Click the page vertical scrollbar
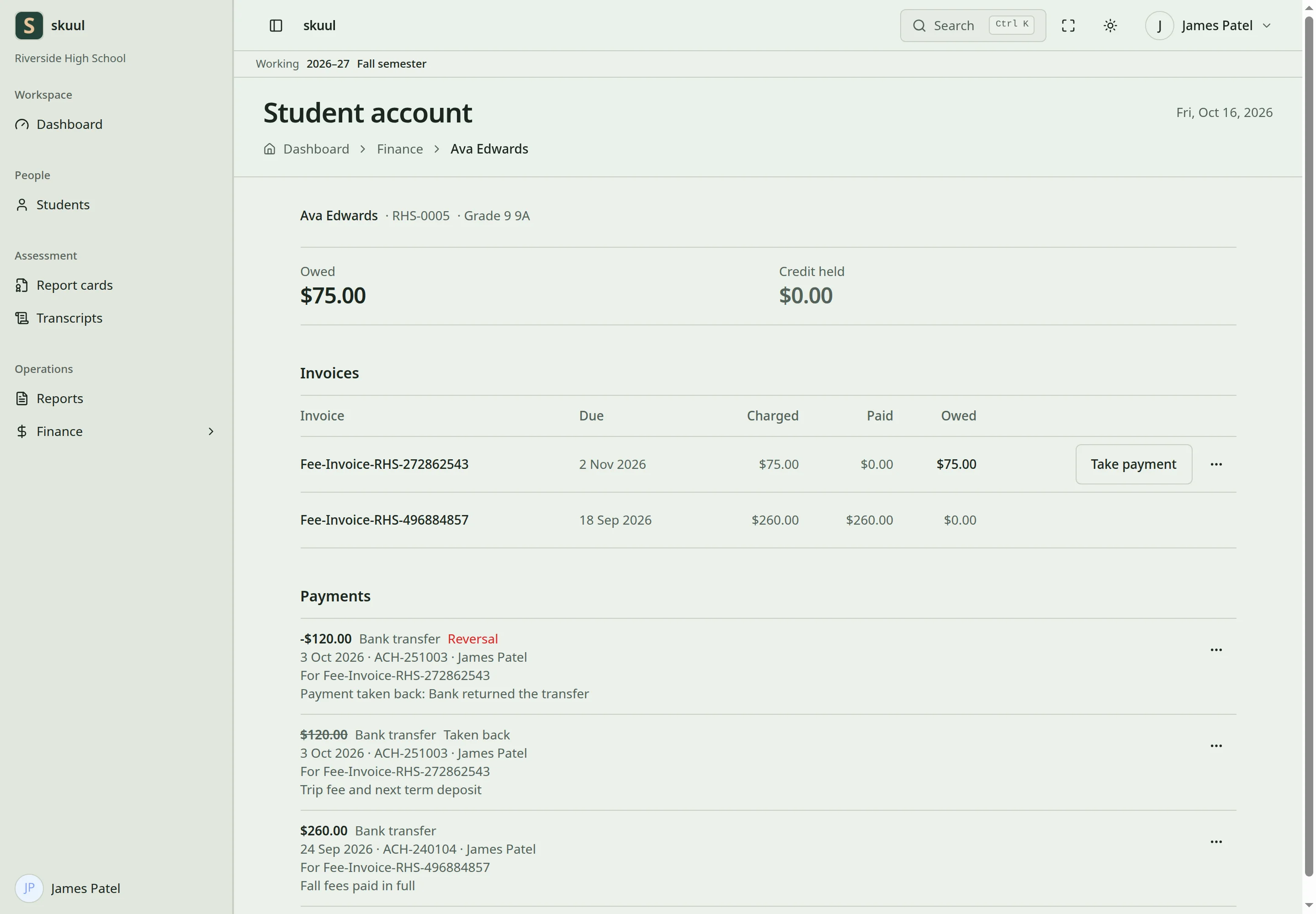1316x914 pixels. [x=1309, y=446]
